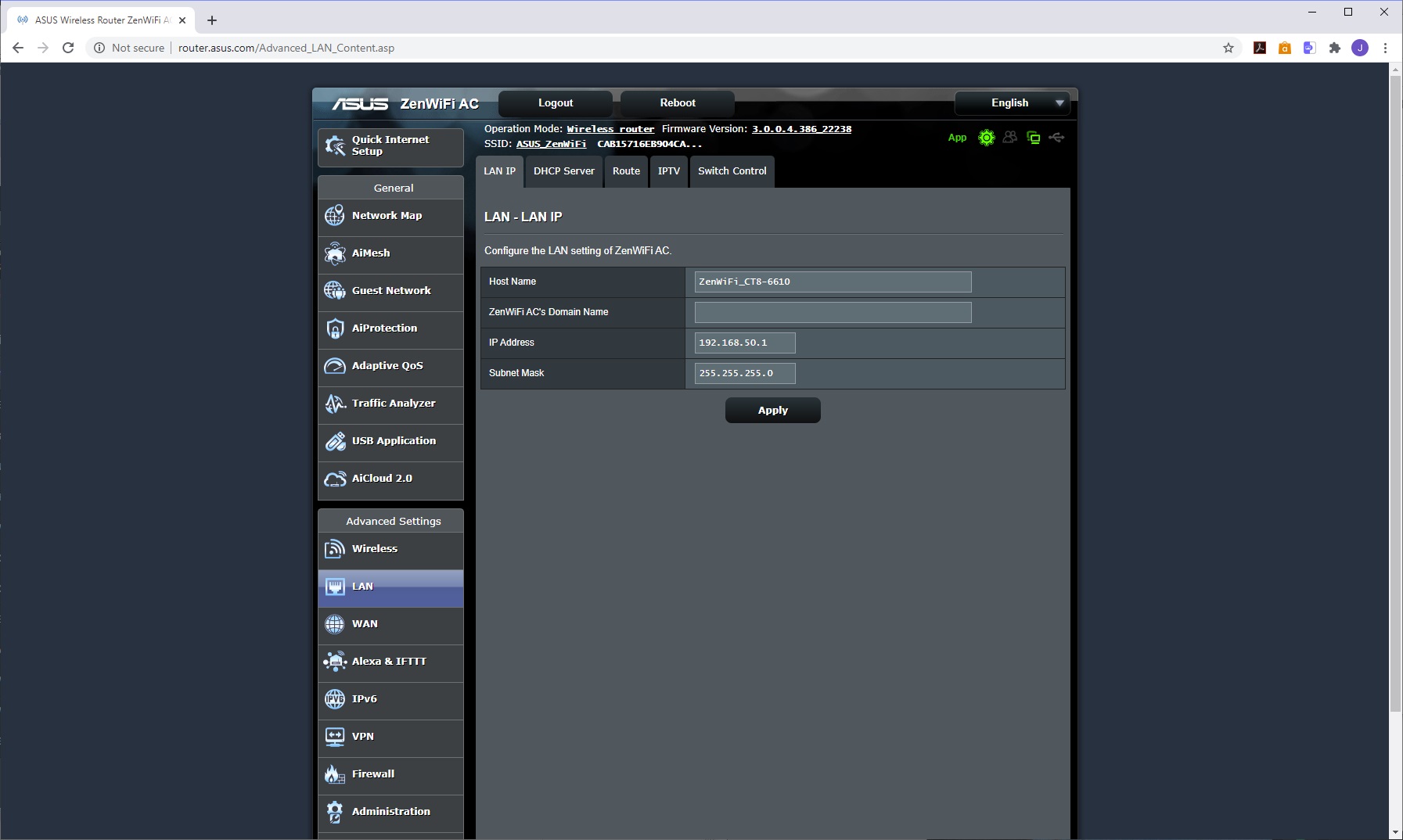Open IPv6 settings
The image size is (1403, 840).
click(390, 699)
